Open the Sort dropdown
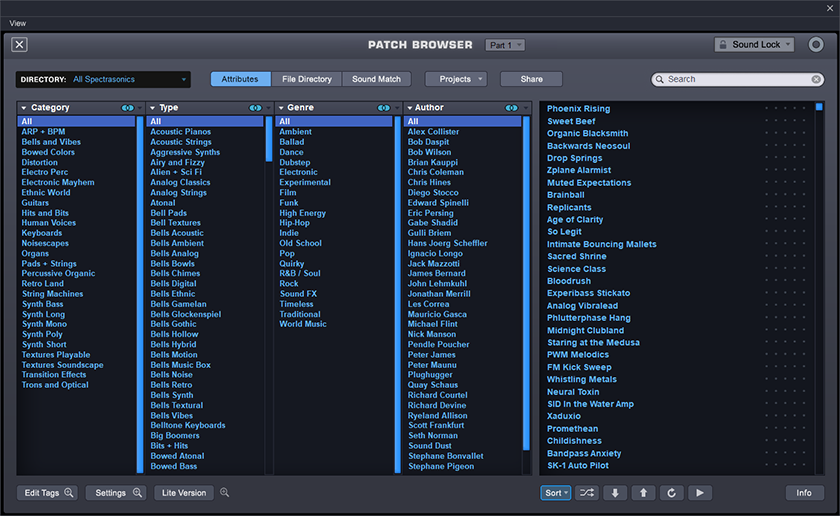 click(556, 492)
